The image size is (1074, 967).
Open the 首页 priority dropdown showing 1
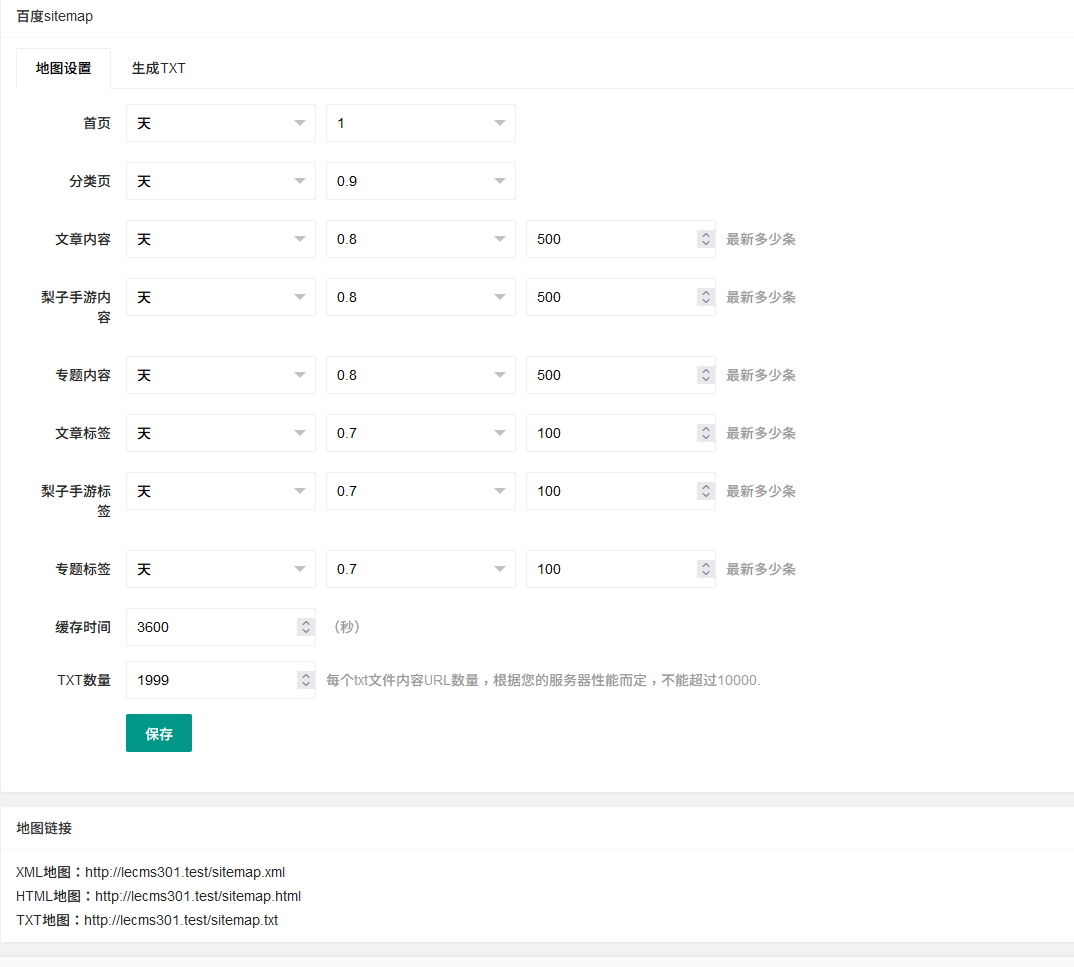tap(420, 122)
